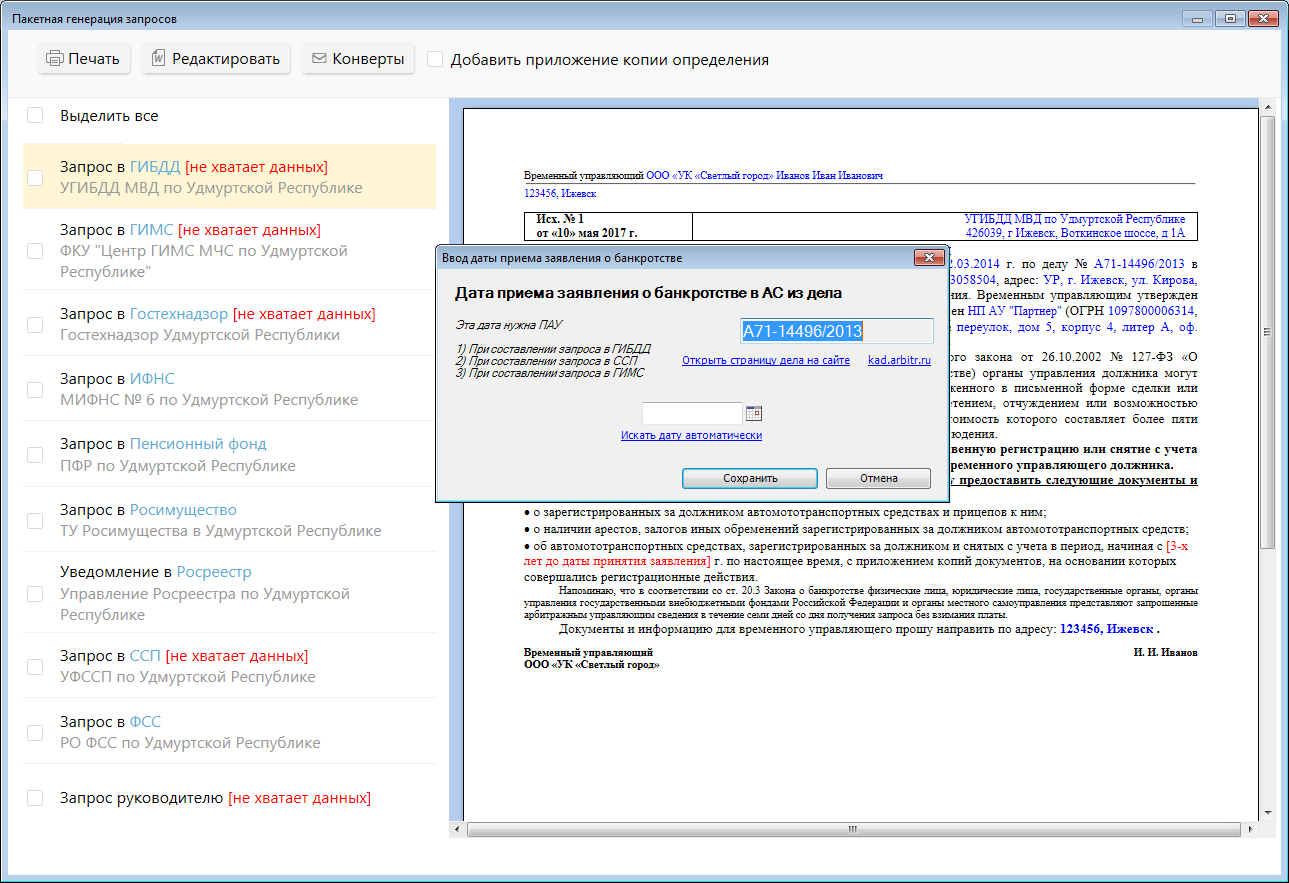1289x883 pixels.
Task: Open the calendar date picker icon
Action: click(754, 413)
